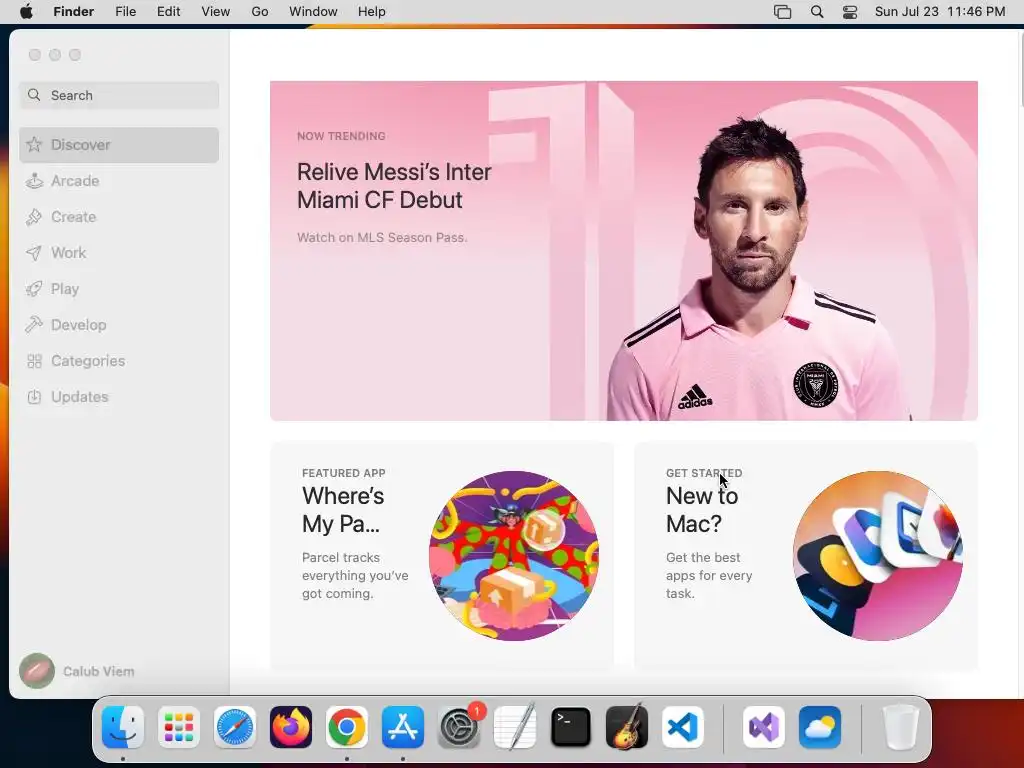
Task: Select Discover in the sidebar
Action: 119,145
